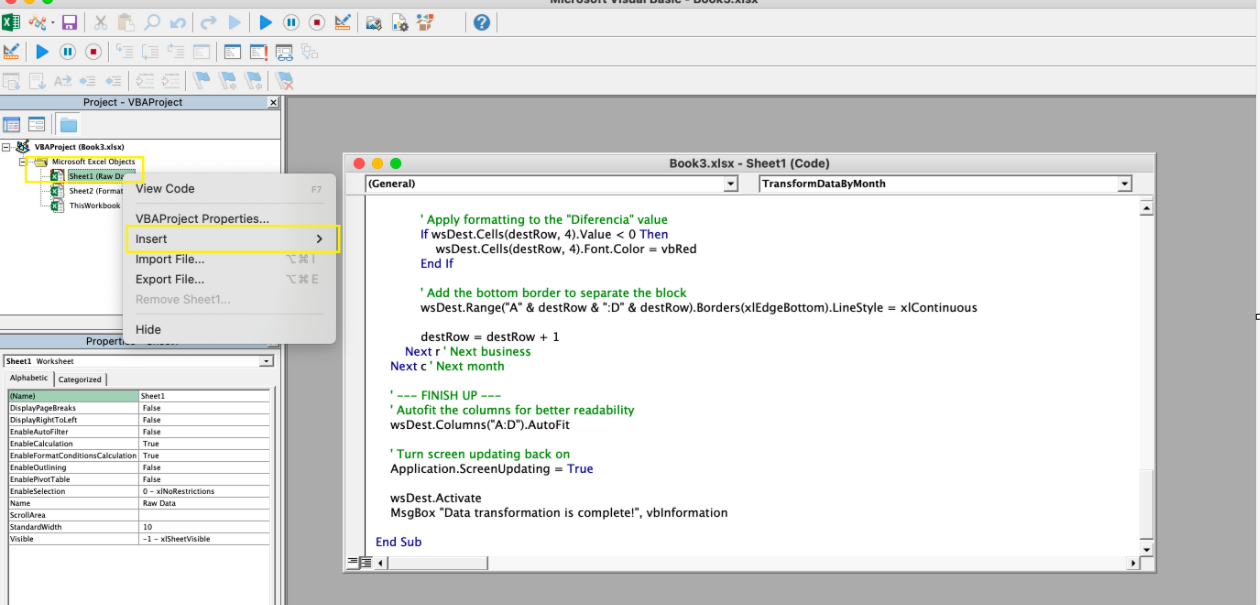This screenshot has width=1260, height=605.
Task: Collapse the Microsoft Excel Objects folder
Action: (x=23, y=162)
